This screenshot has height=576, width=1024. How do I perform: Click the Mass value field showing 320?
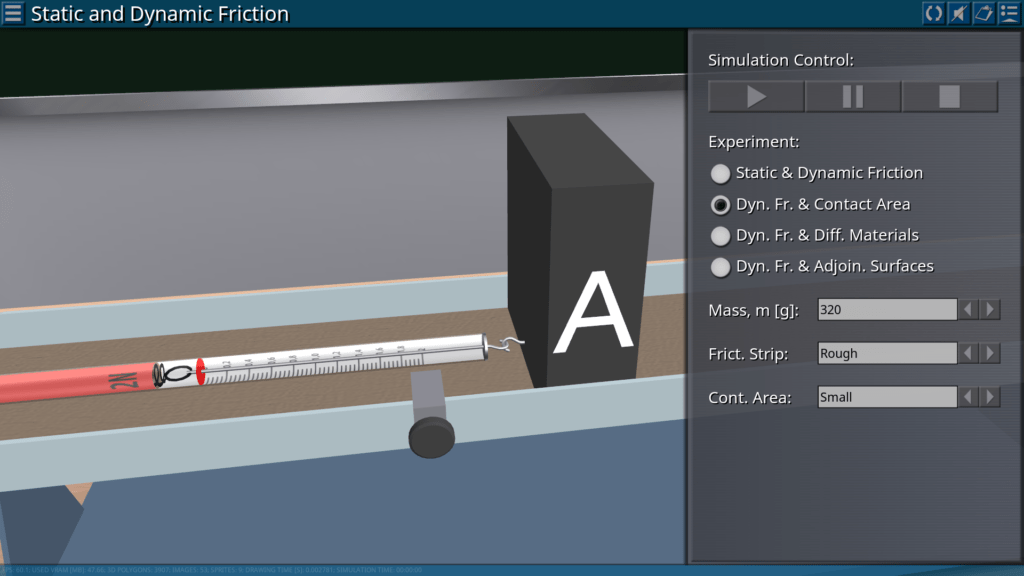point(886,310)
